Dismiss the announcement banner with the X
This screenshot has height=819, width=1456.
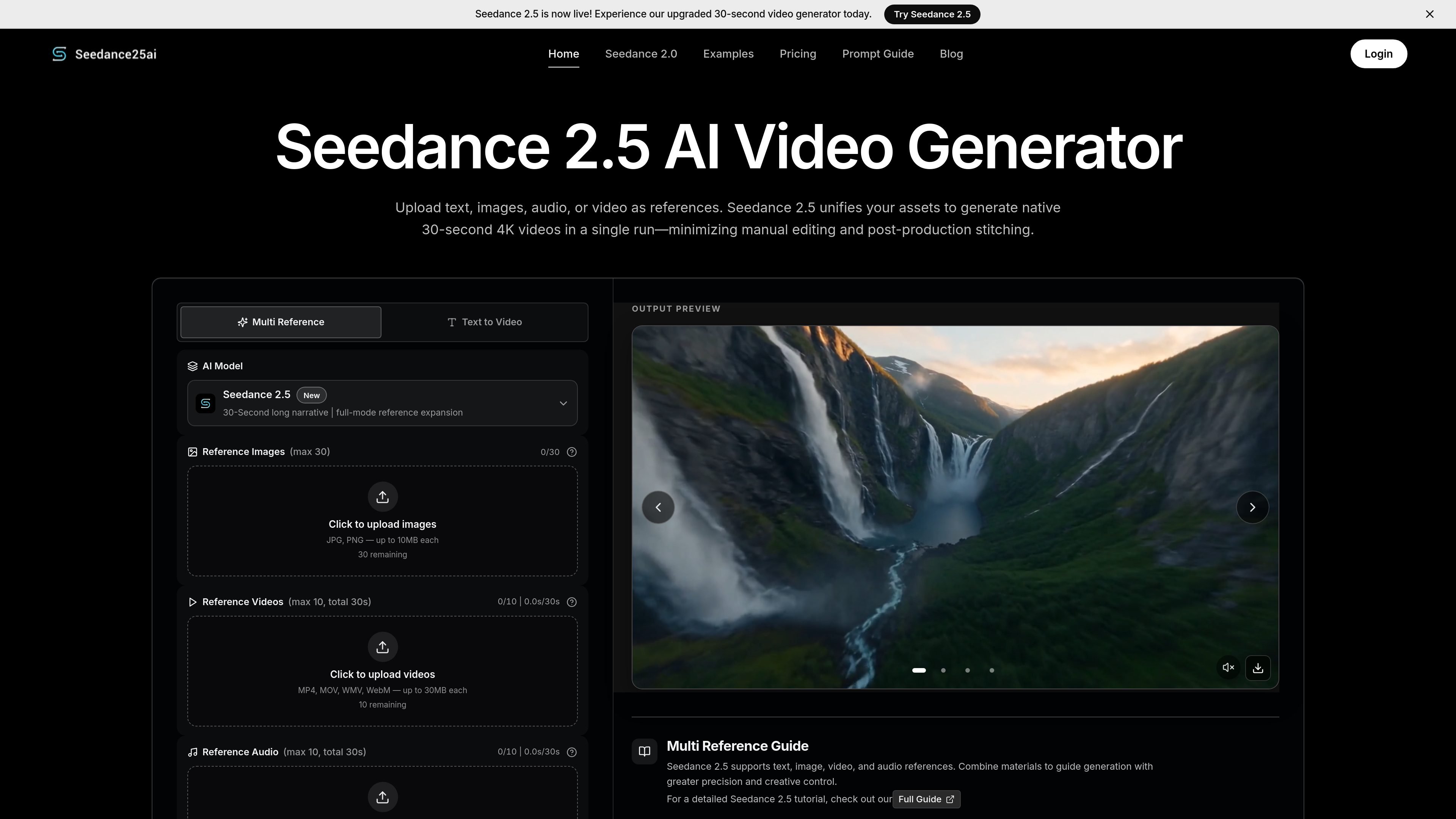[x=1429, y=14]
